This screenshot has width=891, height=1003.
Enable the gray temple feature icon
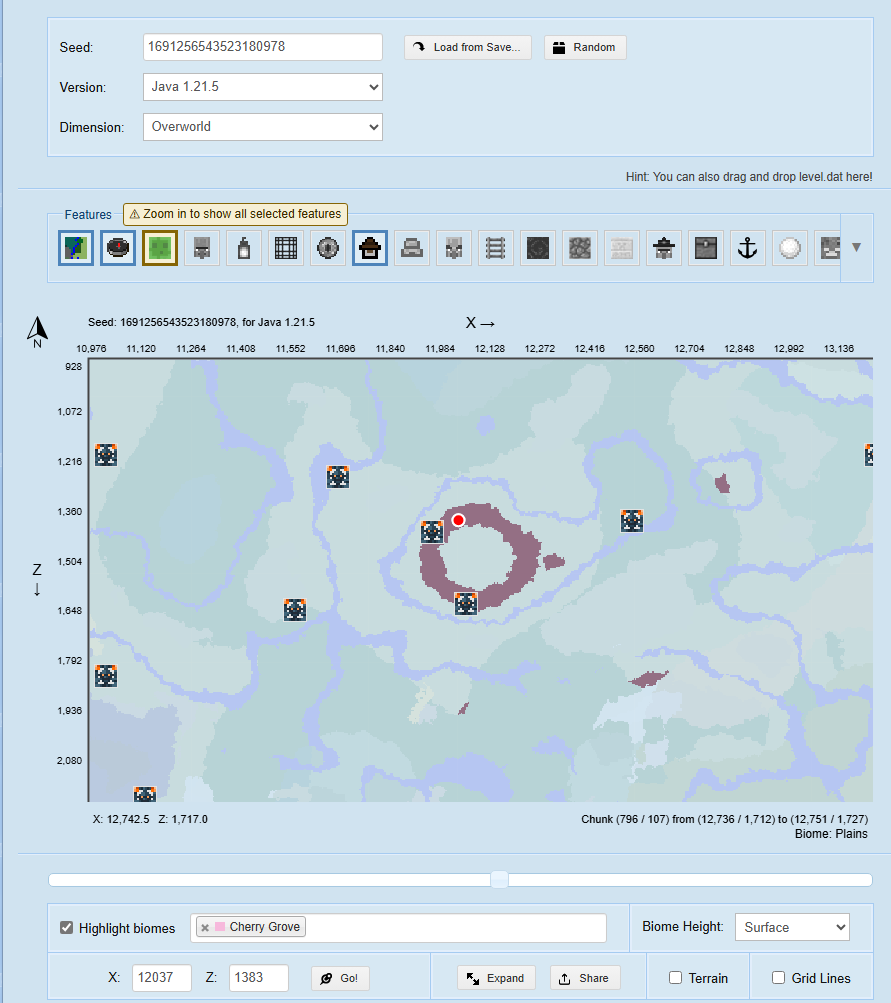(x=412, y=248)
